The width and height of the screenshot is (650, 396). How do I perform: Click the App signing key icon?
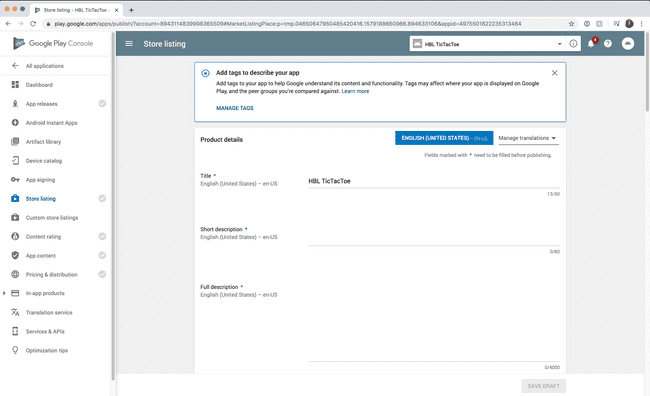(15, 180)
